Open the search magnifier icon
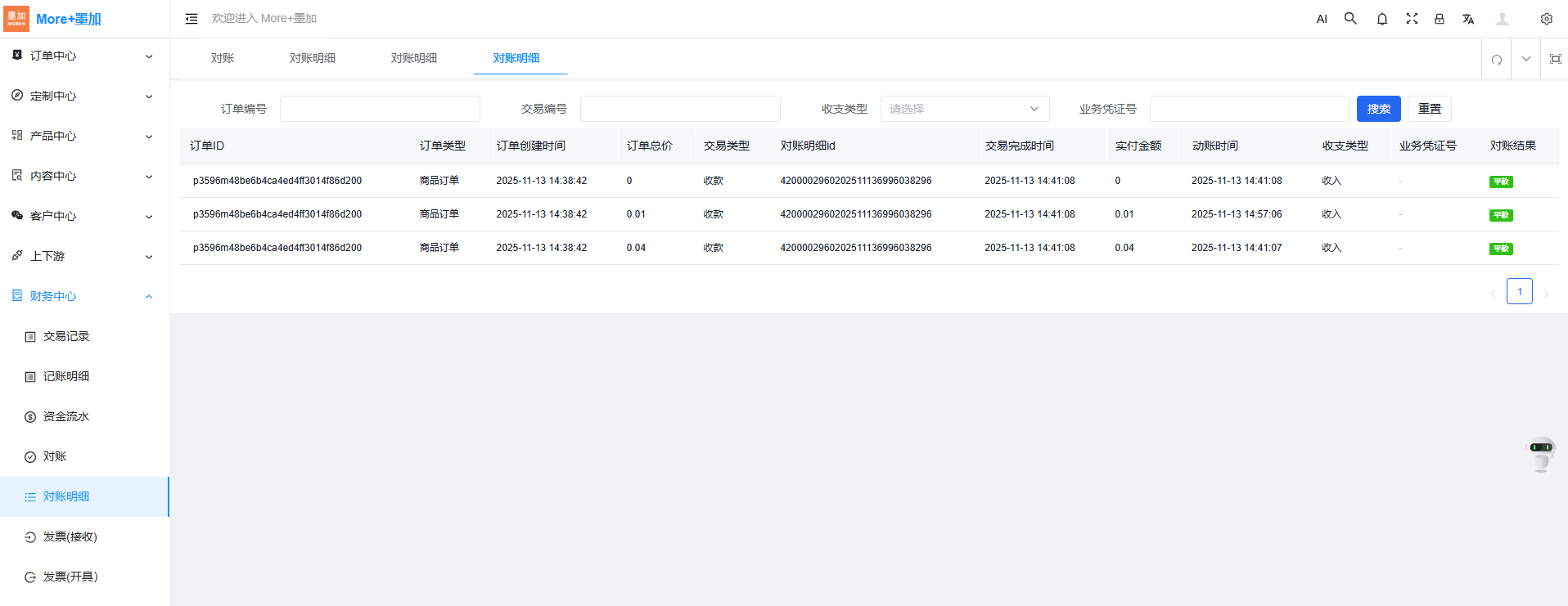 pos(1350,18)
